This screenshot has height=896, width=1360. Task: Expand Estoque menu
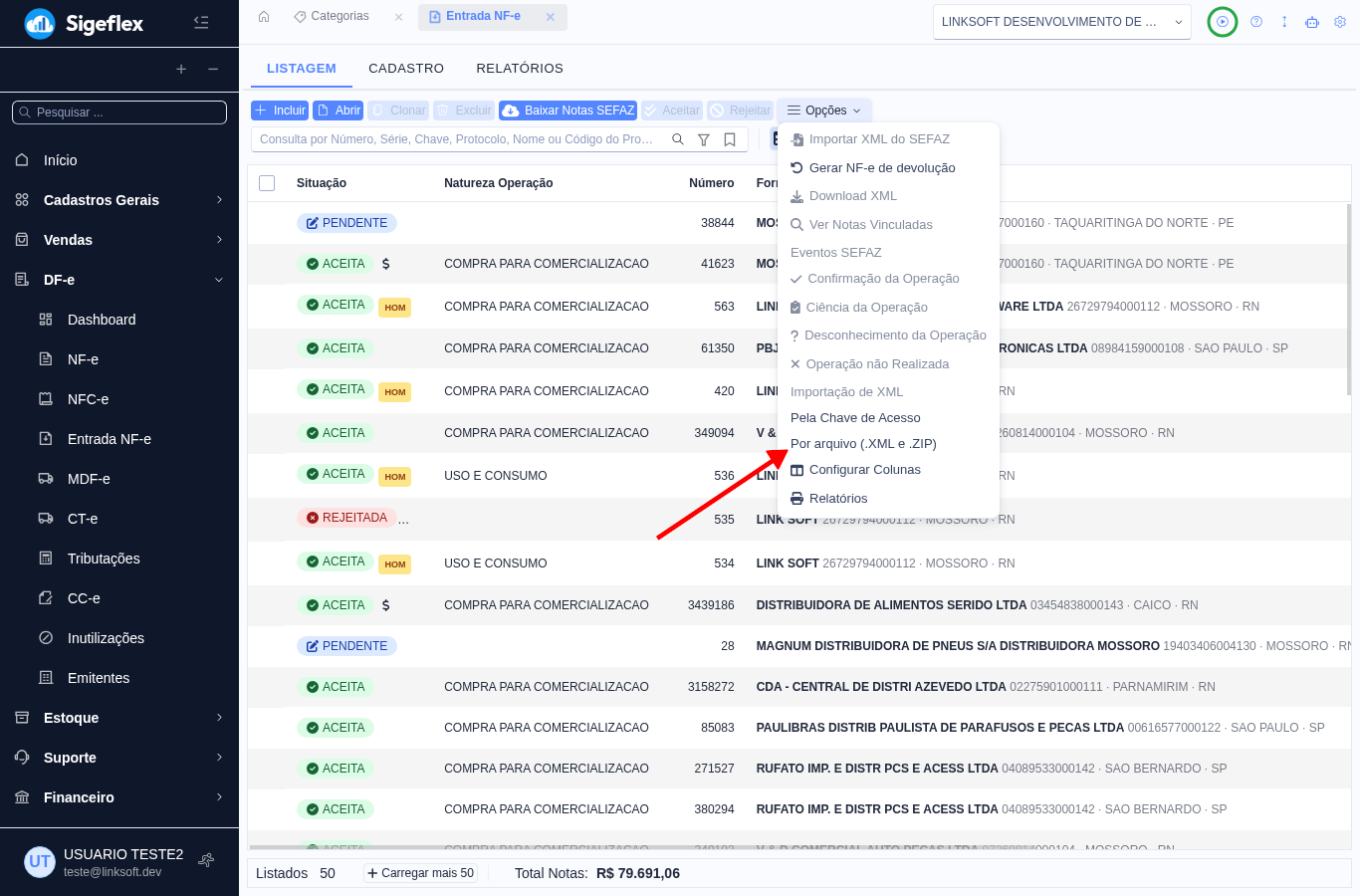tap(119, 718)
